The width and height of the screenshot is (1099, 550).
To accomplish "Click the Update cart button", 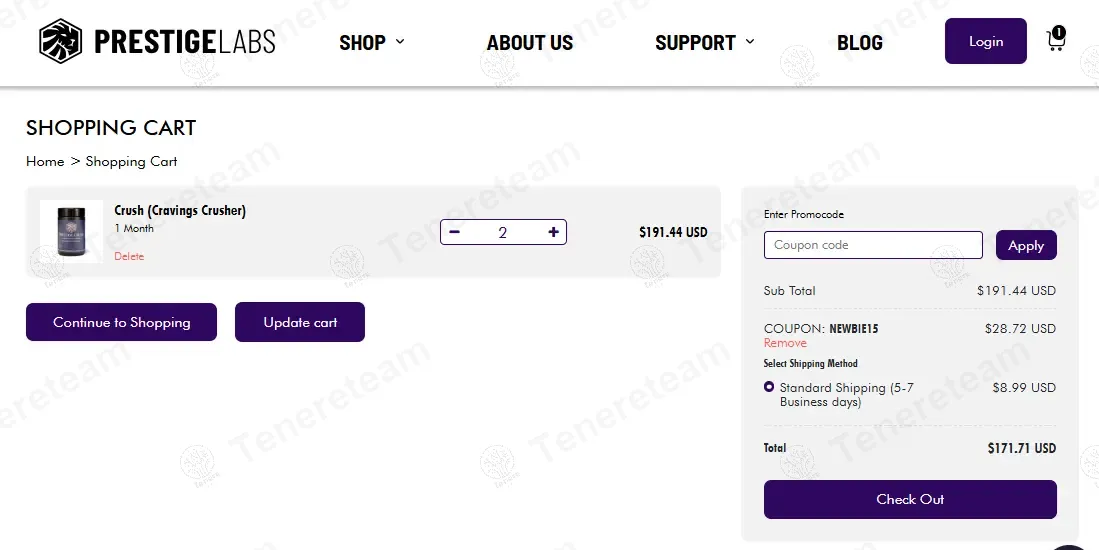I will coord(300,322).
